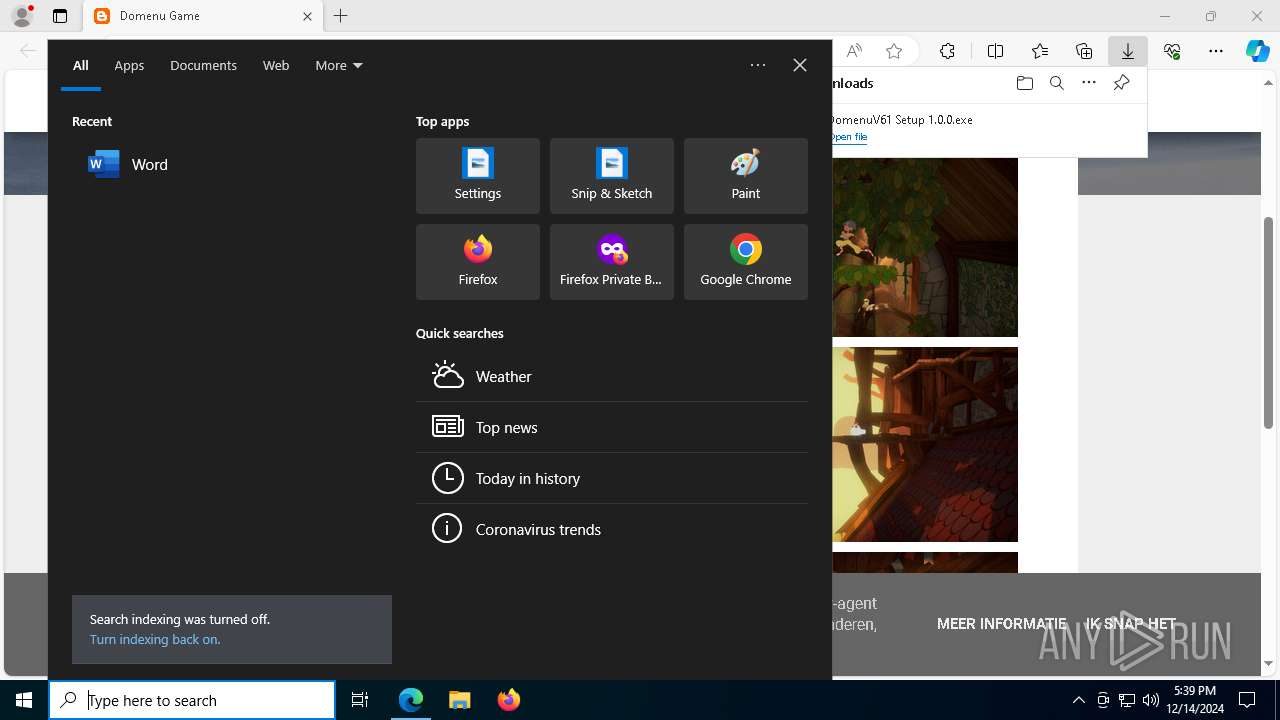Click Open file link under download
Screen dimensions: 1280x720
click(x=849, y=137)
